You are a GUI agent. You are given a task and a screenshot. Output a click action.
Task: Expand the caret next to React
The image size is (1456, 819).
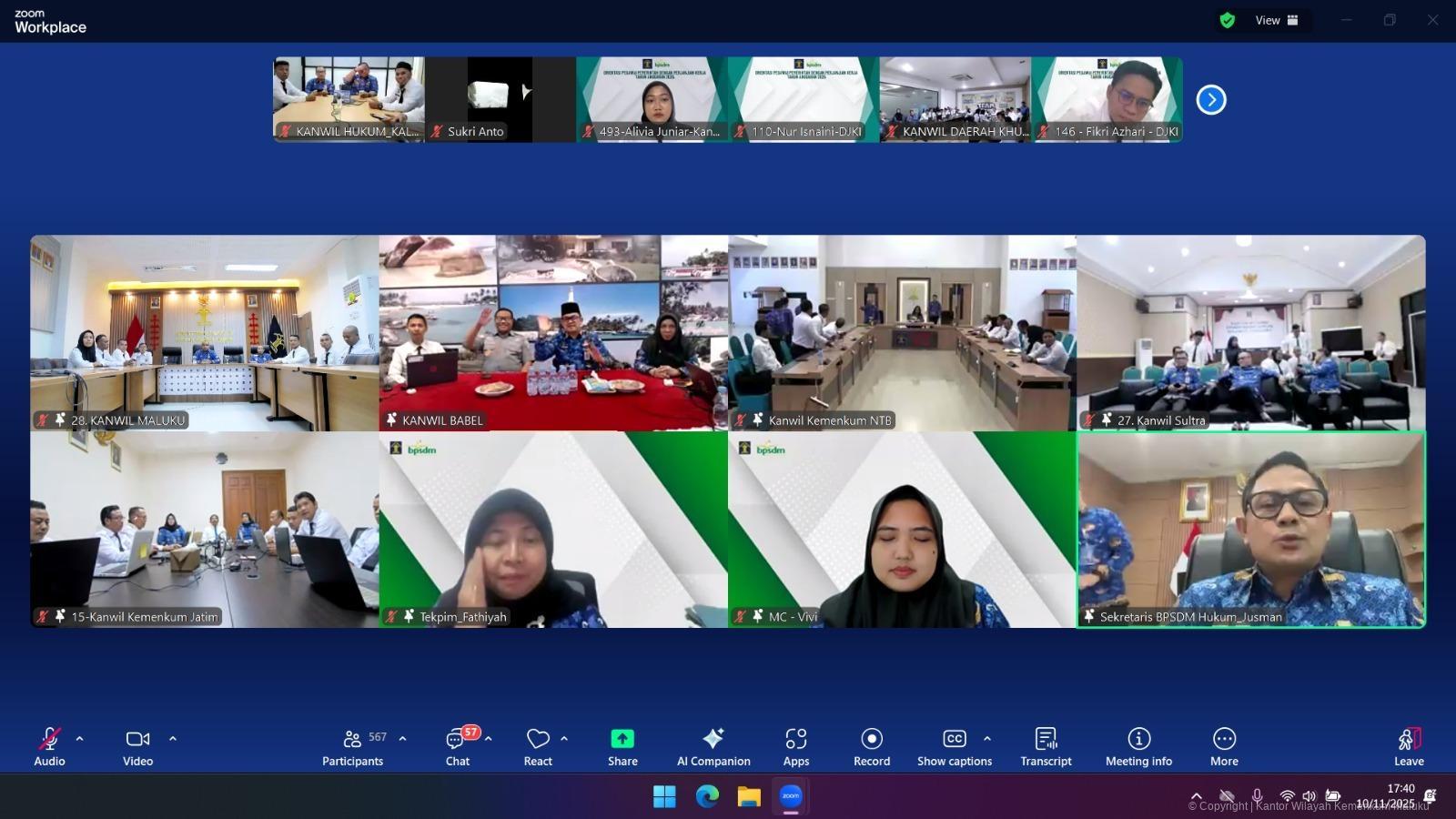(x=564, y=739)
